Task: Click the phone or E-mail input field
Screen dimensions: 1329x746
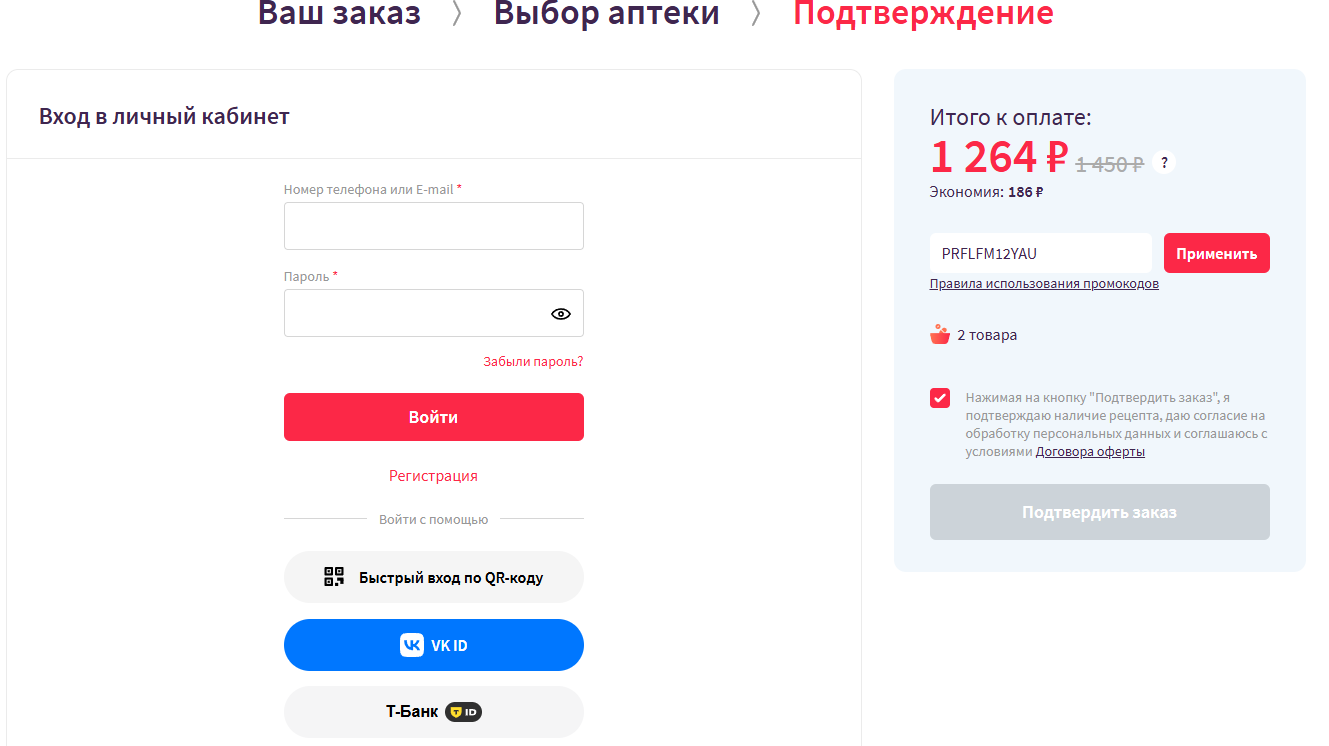Action: [x=433, y=226]
